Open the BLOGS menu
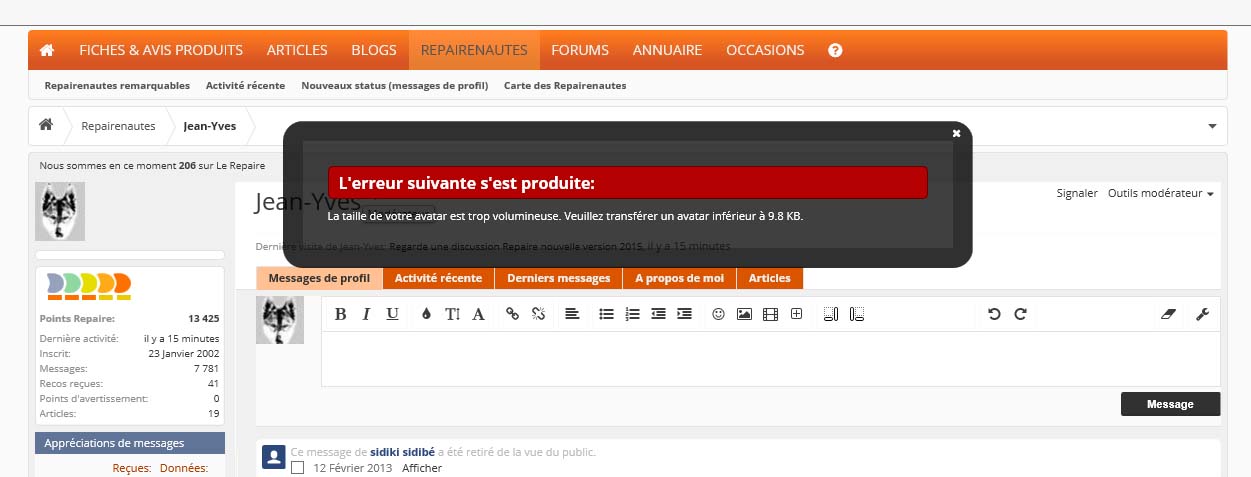 [374, 50]
